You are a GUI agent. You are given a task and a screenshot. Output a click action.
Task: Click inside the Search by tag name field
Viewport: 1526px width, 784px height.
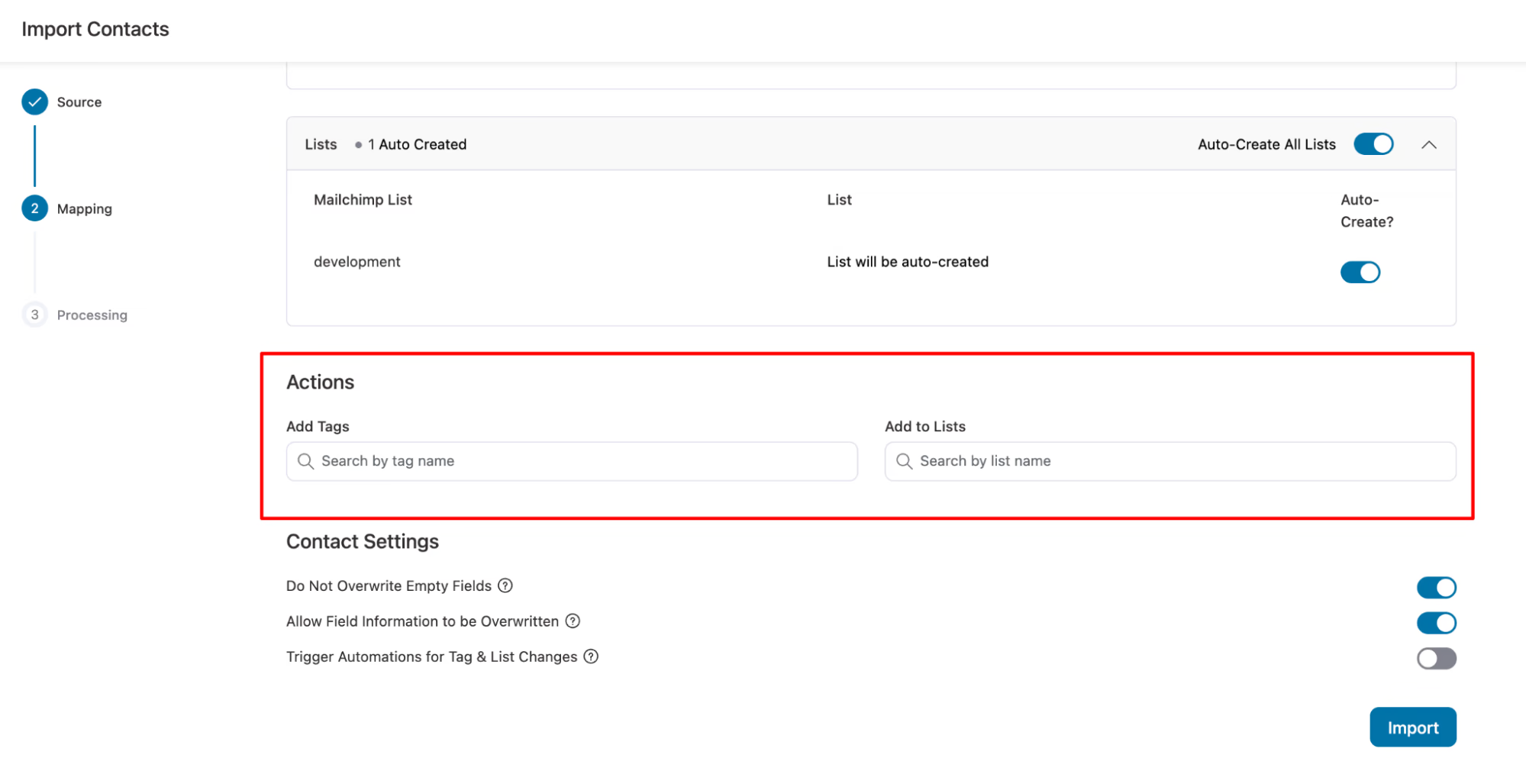(534, 461)
